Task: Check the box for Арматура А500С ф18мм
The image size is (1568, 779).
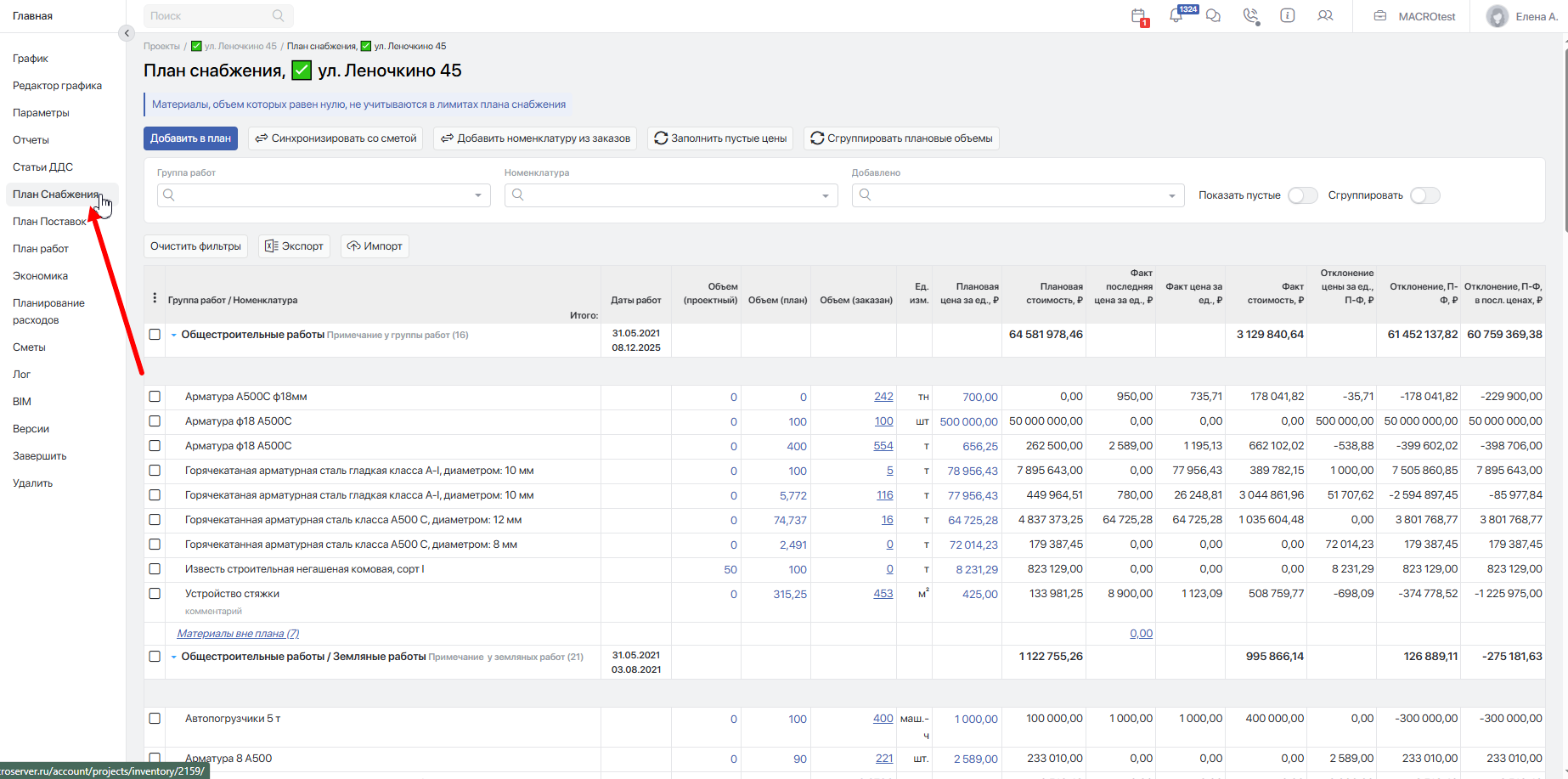Action: tap(155, 396)
